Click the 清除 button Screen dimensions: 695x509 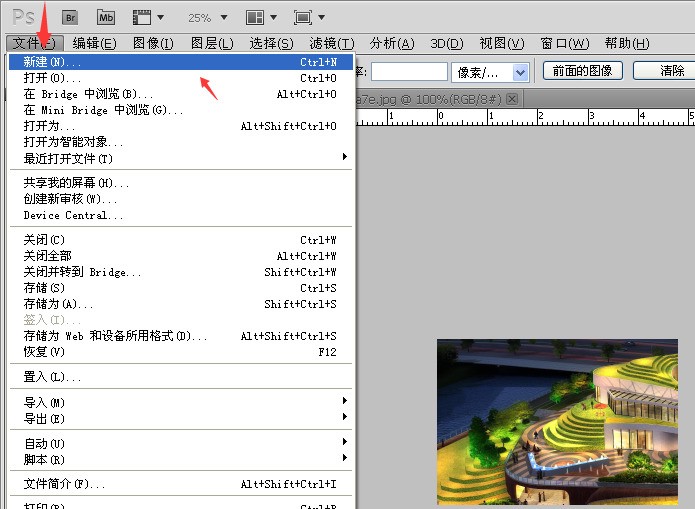(x=665, y=70)
